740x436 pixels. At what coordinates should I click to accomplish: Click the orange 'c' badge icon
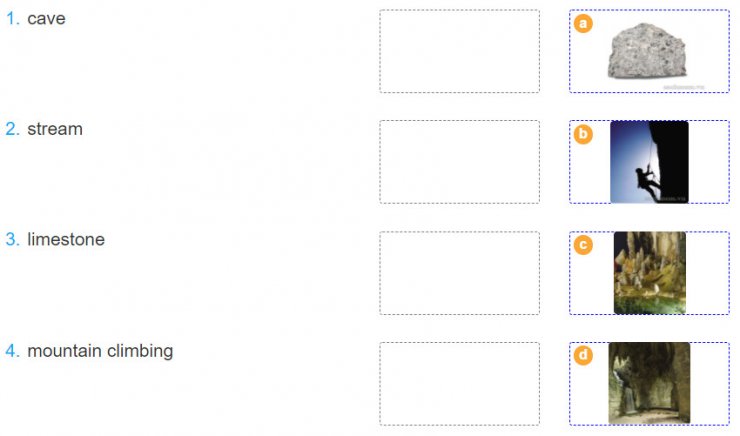click(583, 245)
